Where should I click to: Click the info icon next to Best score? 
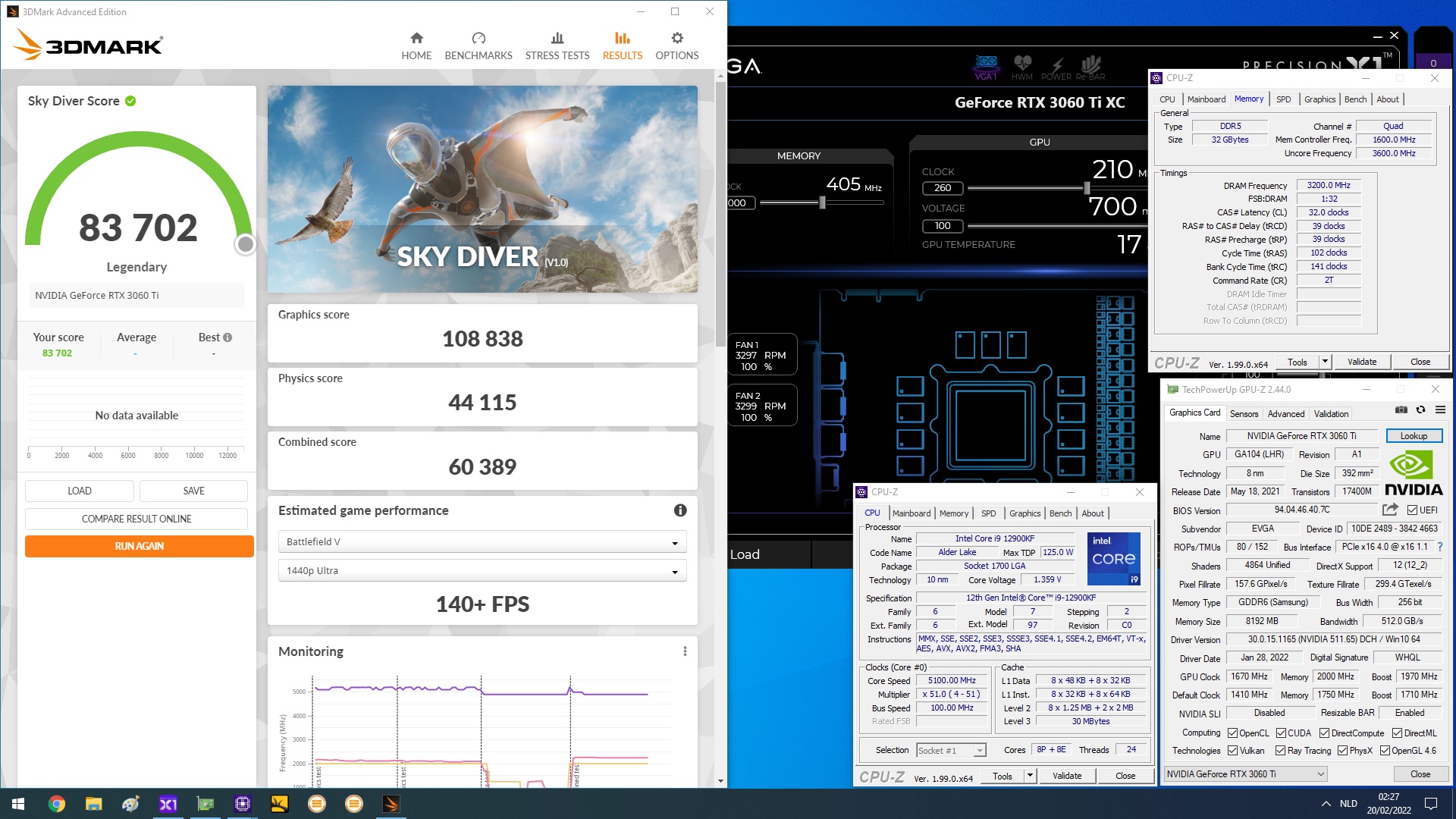tap(227, 337)
